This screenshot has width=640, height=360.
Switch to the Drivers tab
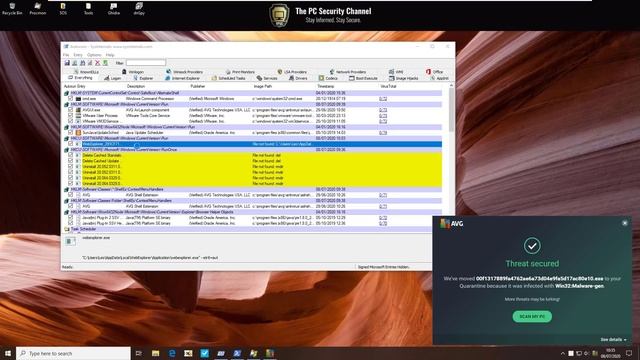pos(298,78)
